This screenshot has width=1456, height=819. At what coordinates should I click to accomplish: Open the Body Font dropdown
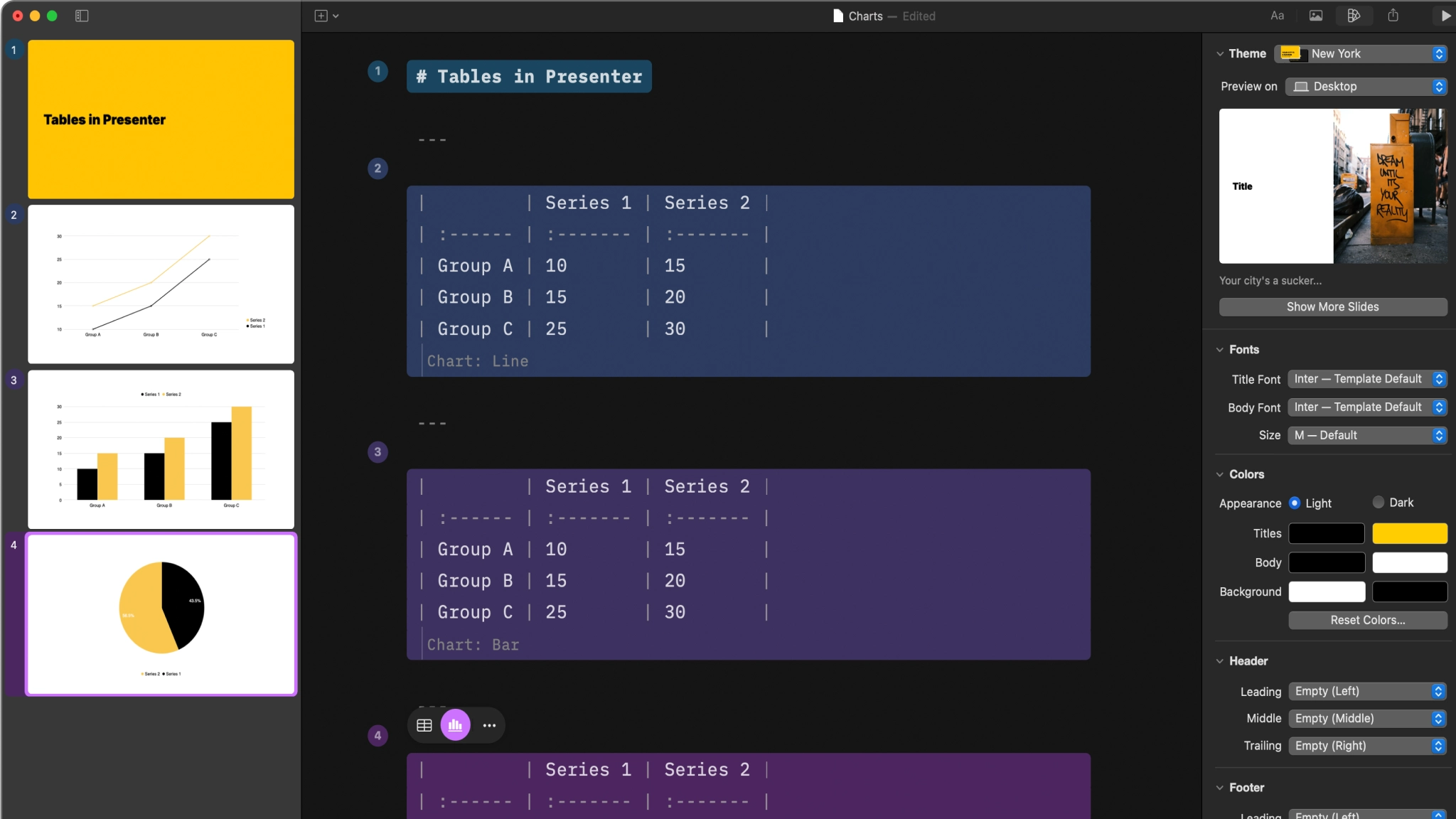(x=1366, y=407)
